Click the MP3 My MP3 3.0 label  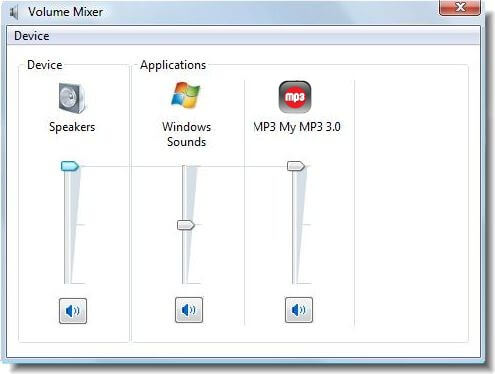tap(297, 127)
